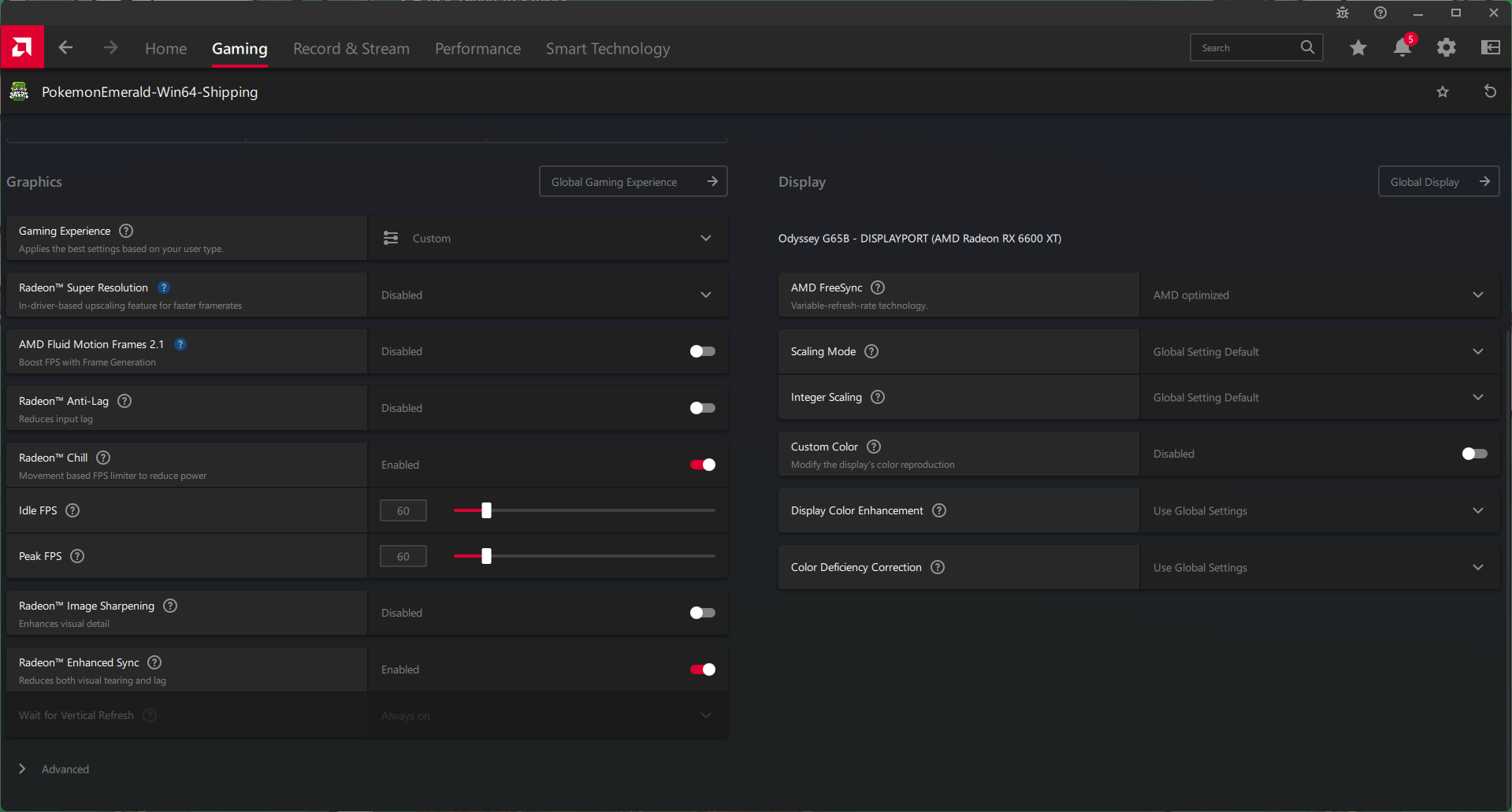This screenshot has width=1512, height=812.
Task: Open the Smart Technology tab
Action: click(x=608, y=49)
